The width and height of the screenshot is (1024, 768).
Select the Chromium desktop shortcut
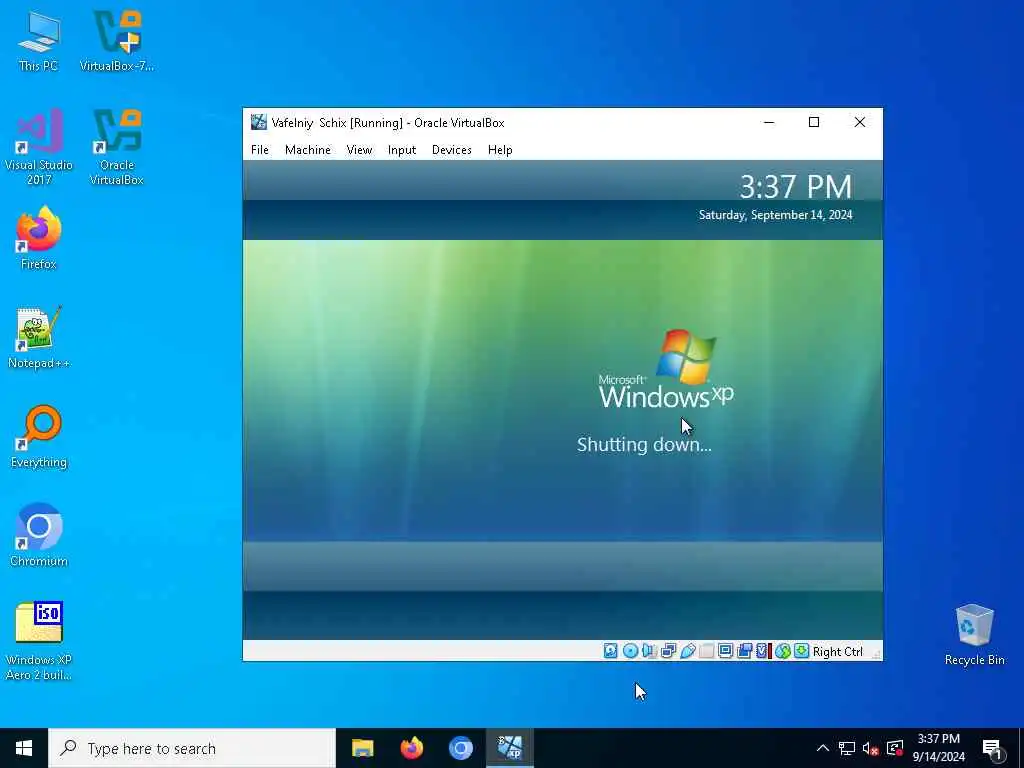39,536
